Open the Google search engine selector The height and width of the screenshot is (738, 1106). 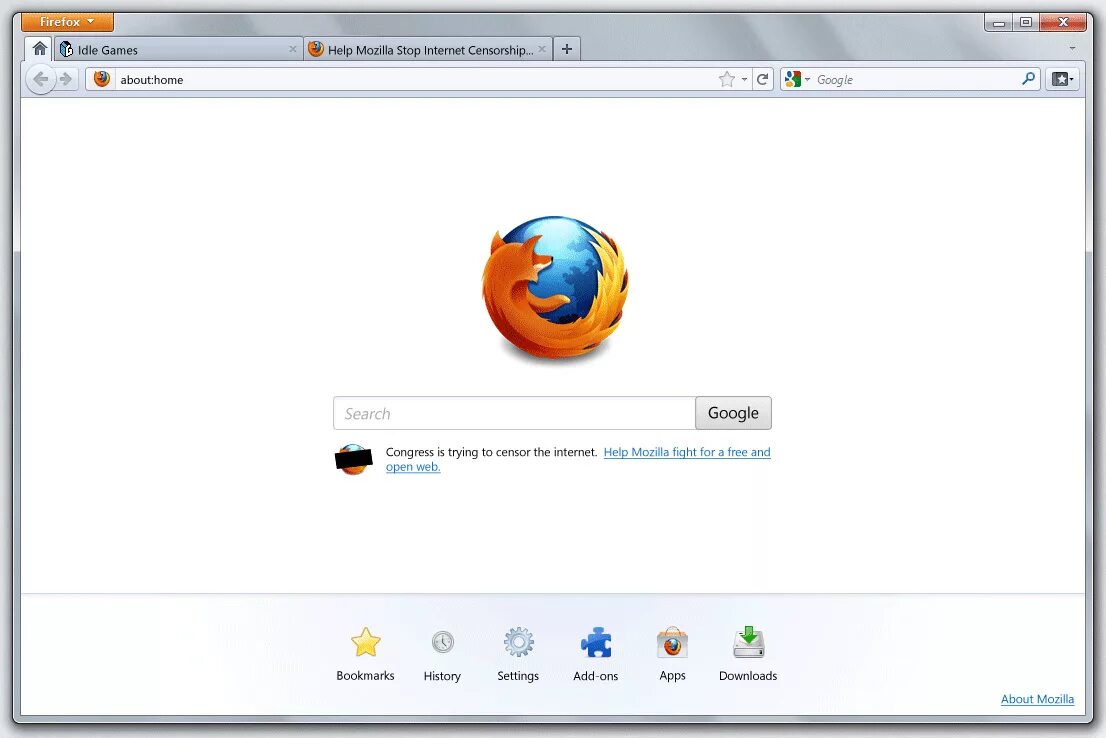click(x=797, y=80)
